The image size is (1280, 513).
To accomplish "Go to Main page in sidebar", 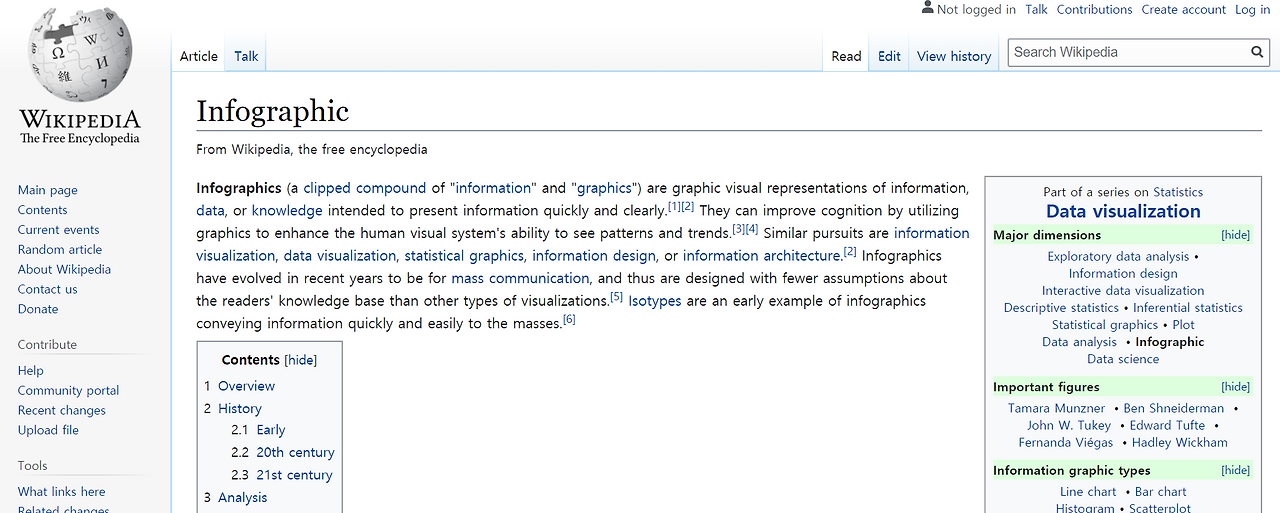I will 47,190.
